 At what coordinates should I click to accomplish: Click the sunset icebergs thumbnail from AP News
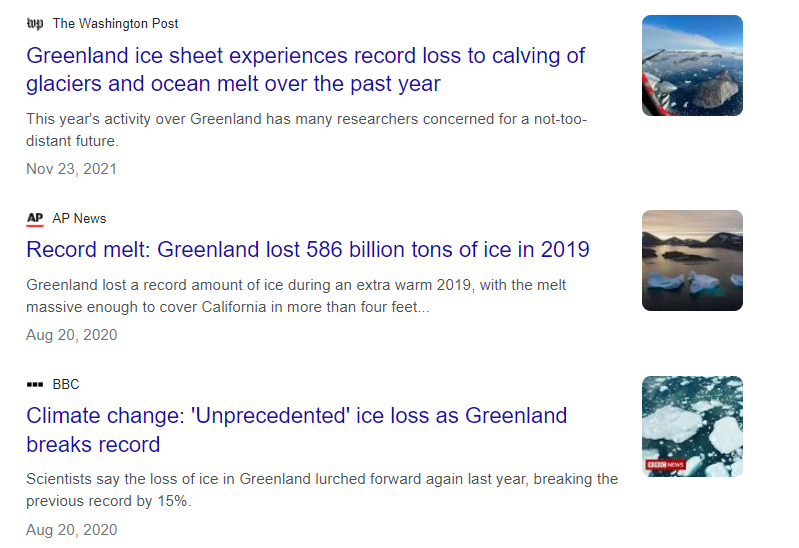692,260
